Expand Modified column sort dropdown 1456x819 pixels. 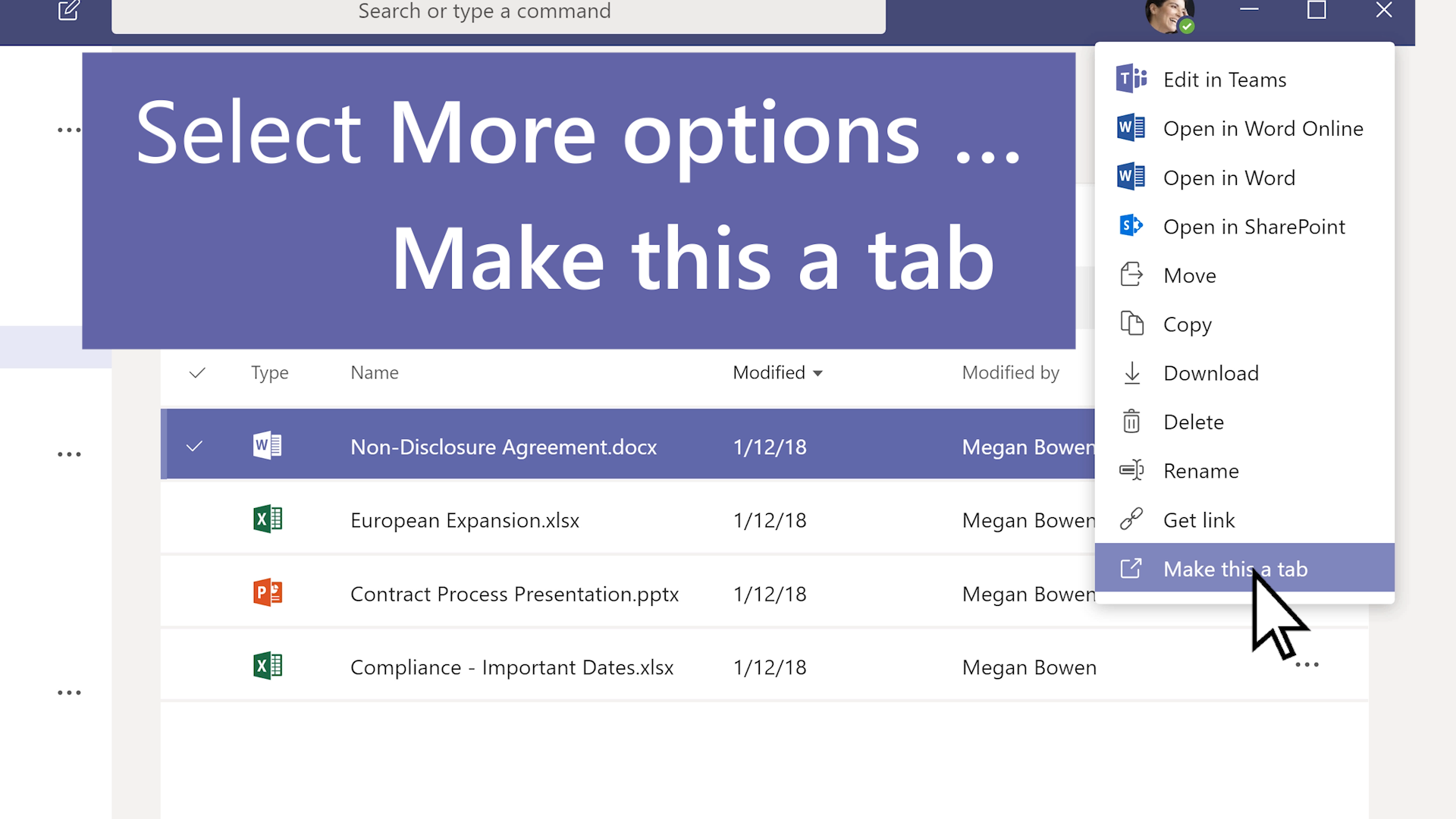point(820,372)
